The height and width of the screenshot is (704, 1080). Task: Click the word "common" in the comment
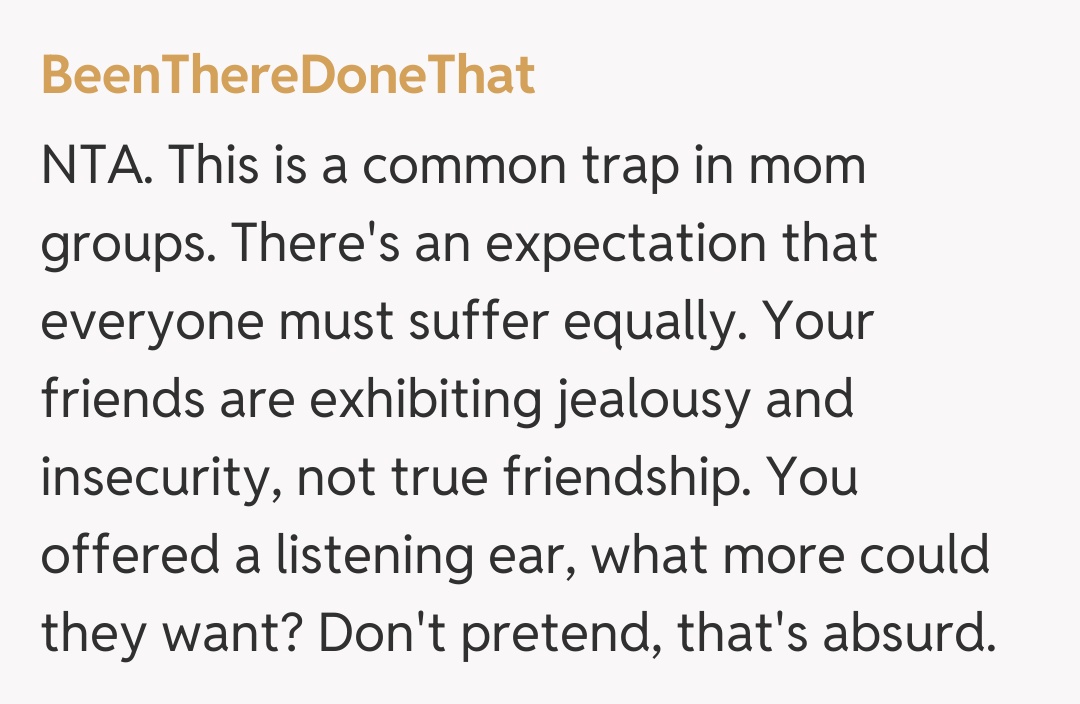[460, 166]
